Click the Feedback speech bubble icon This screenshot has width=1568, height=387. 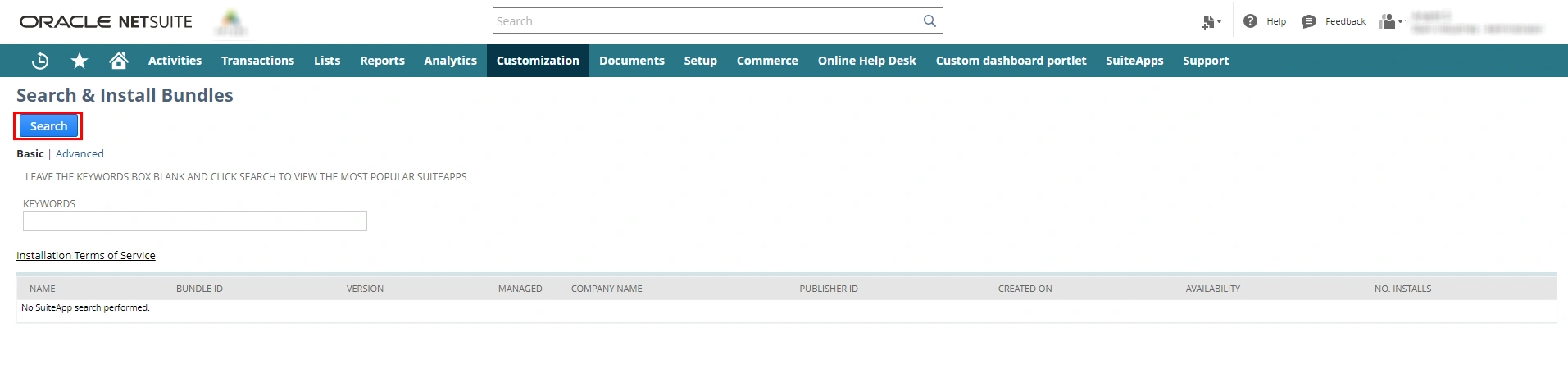click(1309, 21)
